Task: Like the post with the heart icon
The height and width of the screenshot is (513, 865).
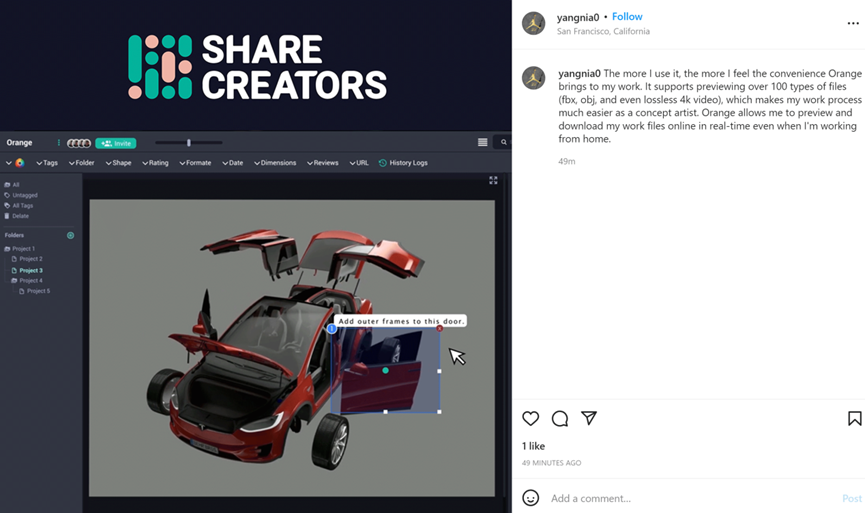Action: click(531, 419)
